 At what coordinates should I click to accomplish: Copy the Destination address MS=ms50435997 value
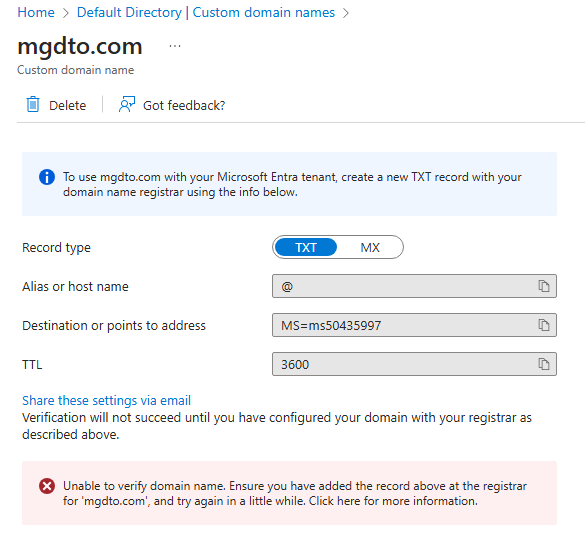click(544, 325)
